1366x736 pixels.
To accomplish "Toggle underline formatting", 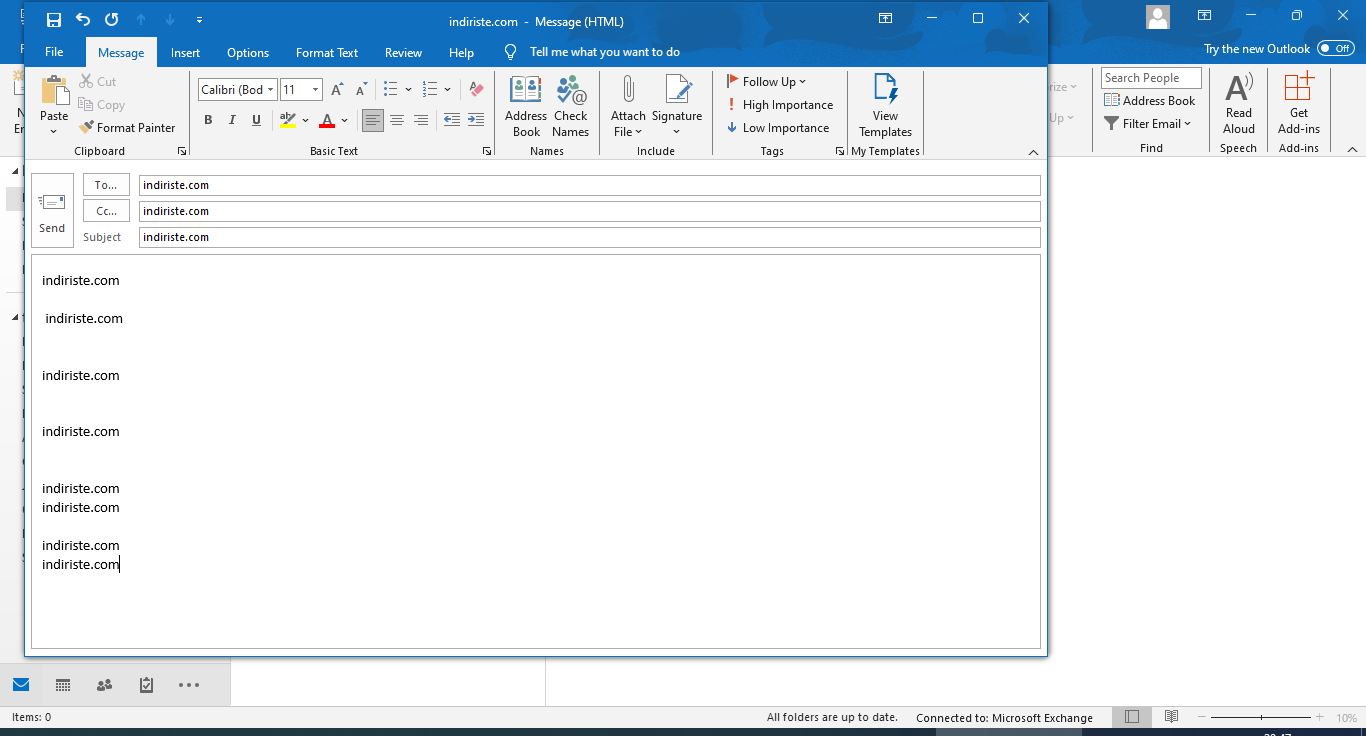I will click(256, 120).
